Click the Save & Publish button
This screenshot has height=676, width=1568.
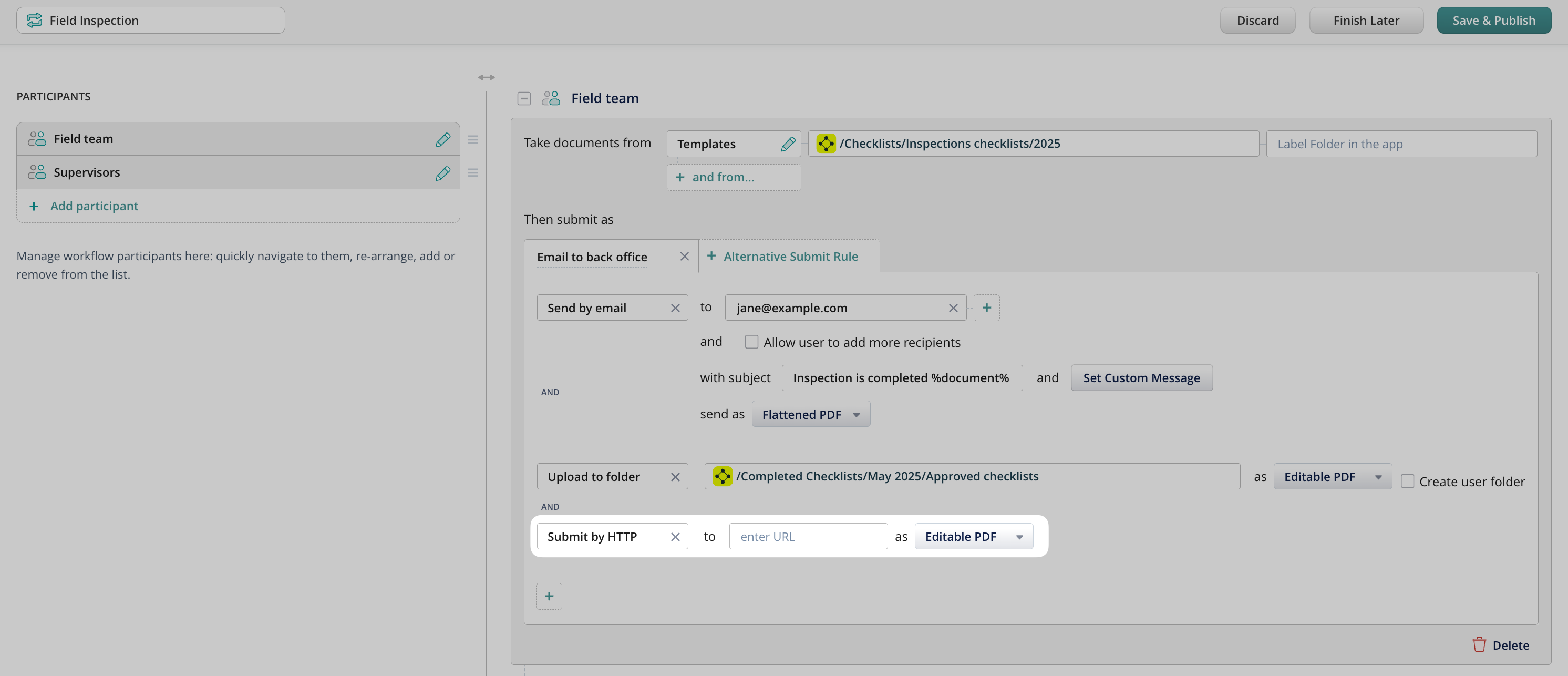pyautogui.click(x=1493, y=21)
